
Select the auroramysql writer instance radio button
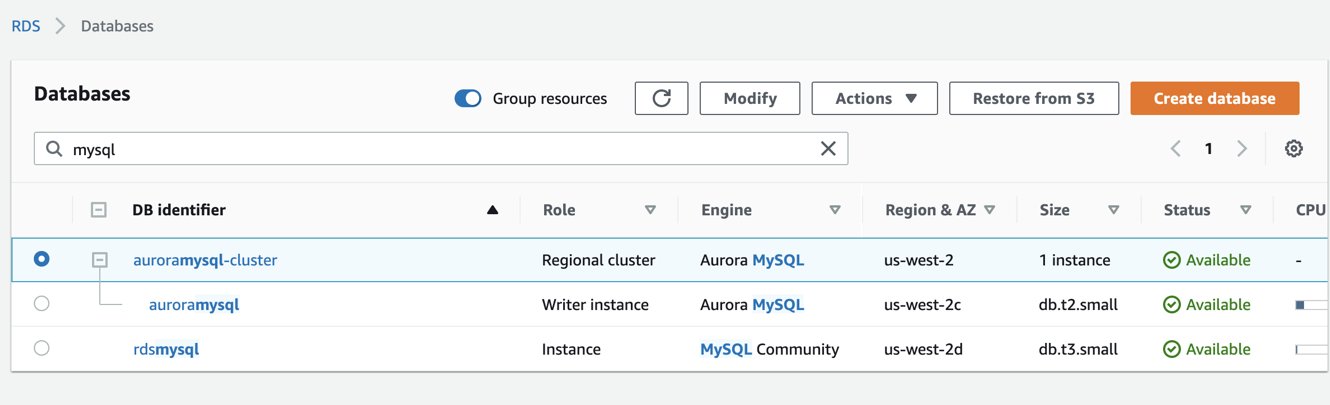point(41,304)
